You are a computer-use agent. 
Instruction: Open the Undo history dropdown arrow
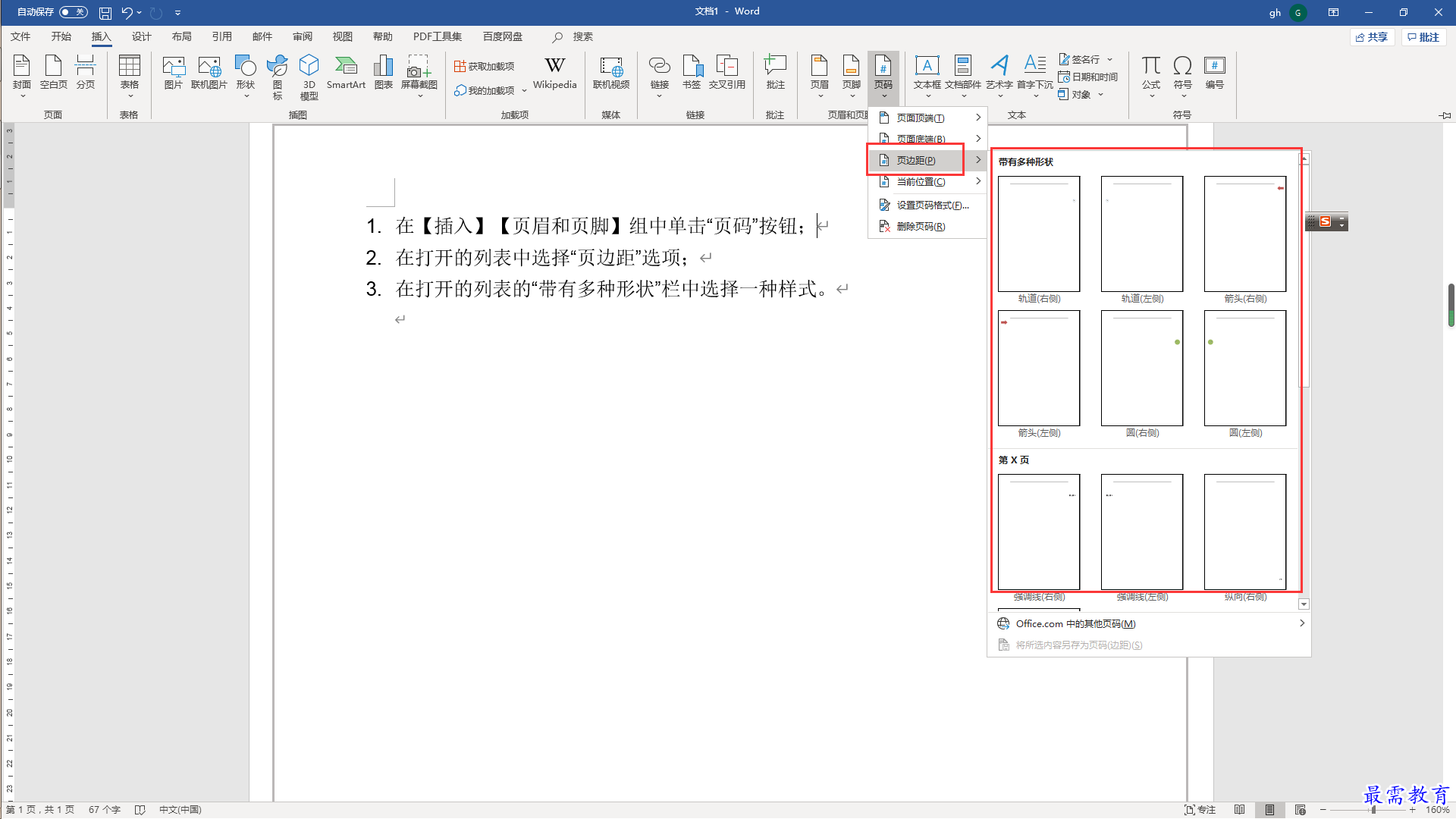point(140,12)
